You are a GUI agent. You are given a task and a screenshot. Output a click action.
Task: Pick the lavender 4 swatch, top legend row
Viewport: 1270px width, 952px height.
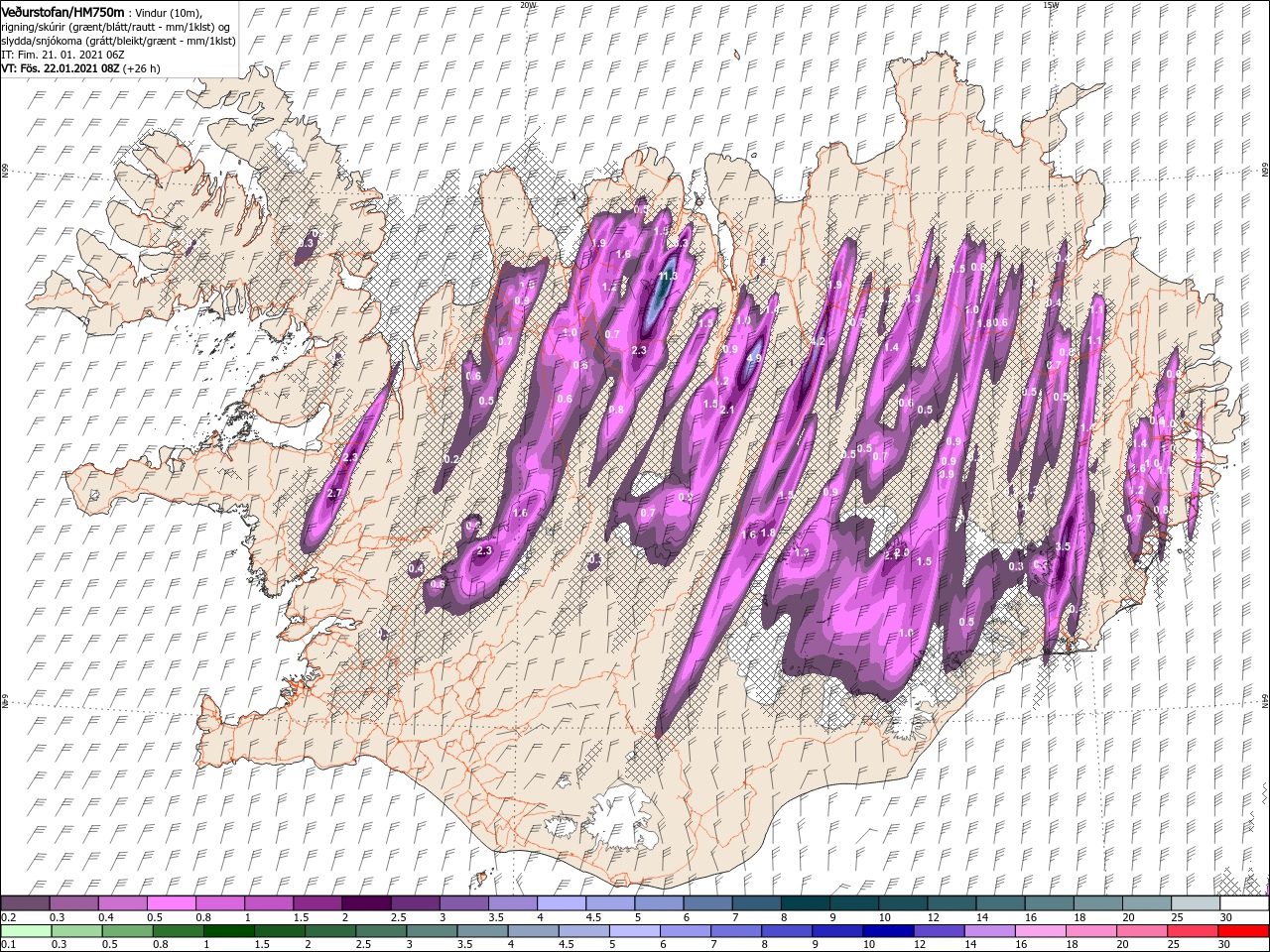[561, 903]
